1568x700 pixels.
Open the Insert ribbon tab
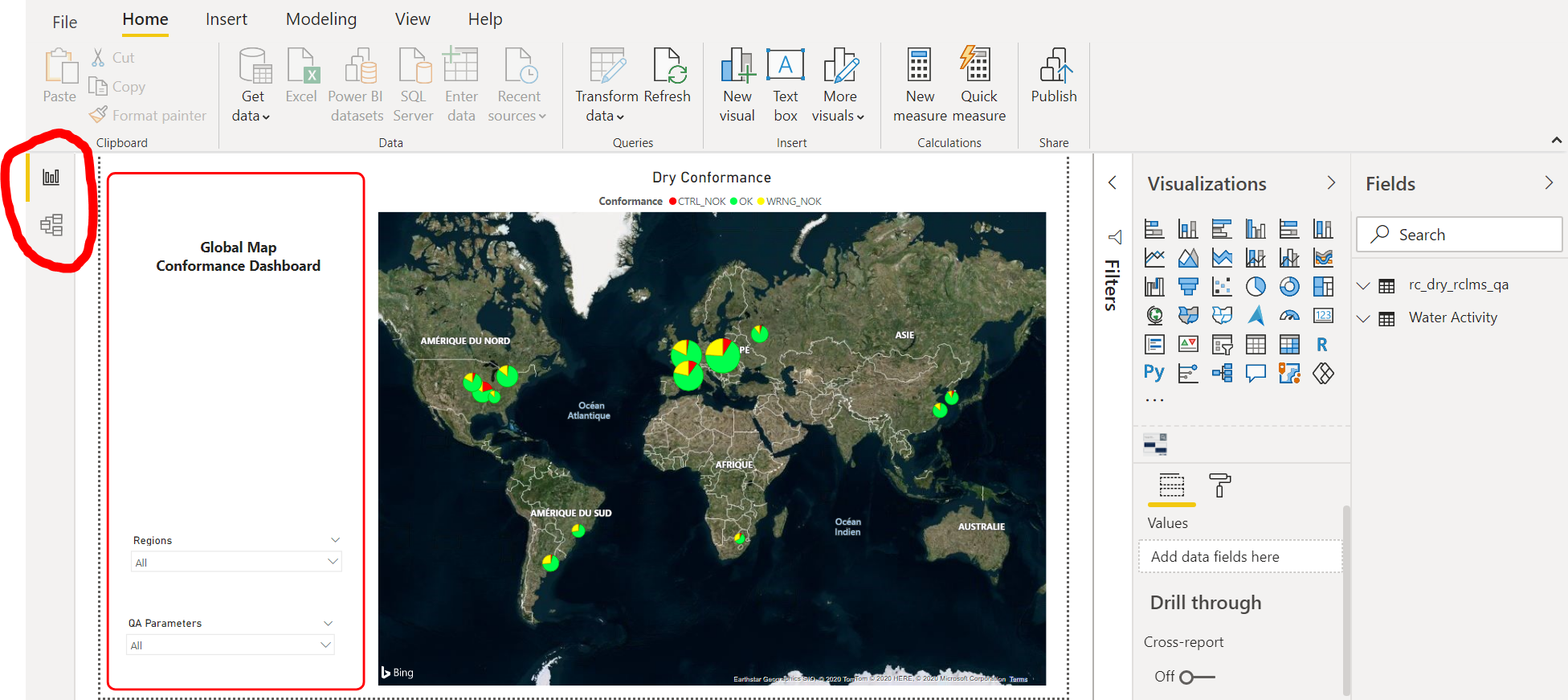point(227,19)
